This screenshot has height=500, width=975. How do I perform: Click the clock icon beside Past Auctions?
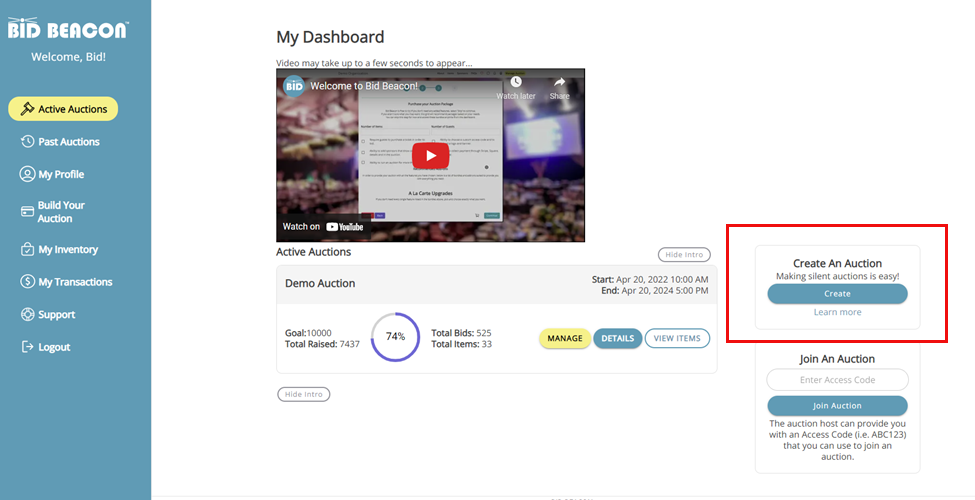(x=27, y=141)
